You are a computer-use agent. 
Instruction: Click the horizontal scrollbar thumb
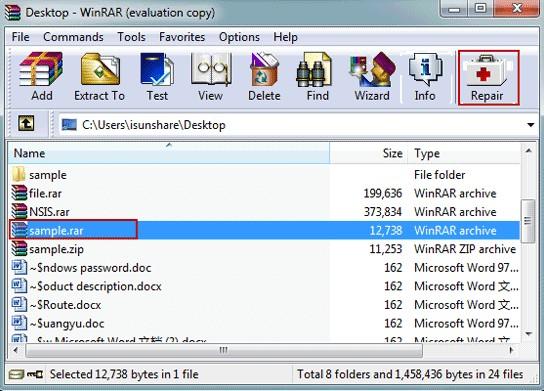(224, 350)
